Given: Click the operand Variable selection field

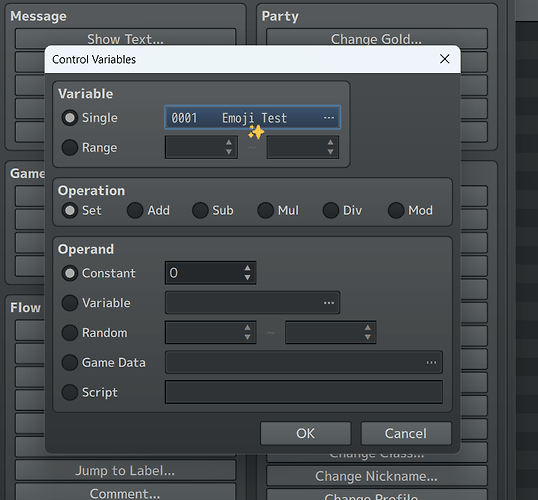Looking at the screenshot, I should 253,303.
